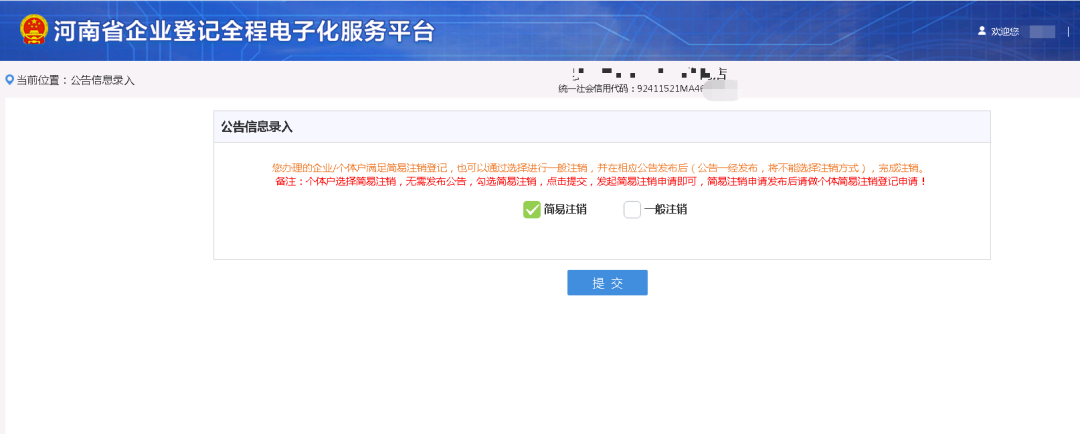Screen dimensions: 1080x434
Task: Click the orange notice text about 简易注销登记
Action: tap(600, 168)
